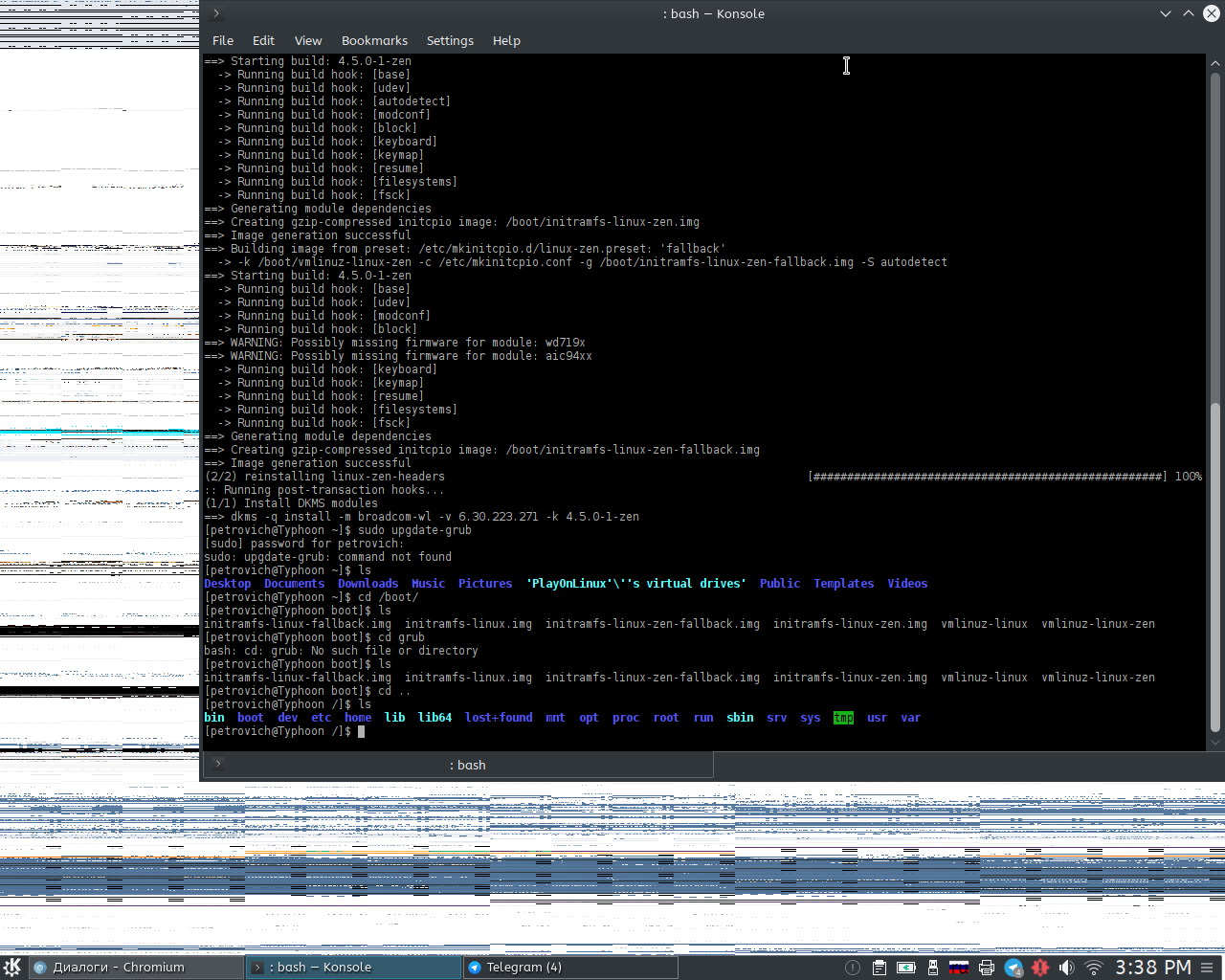Open the KDE application launcher
The image size is (1225, 980).
[12, 967]
